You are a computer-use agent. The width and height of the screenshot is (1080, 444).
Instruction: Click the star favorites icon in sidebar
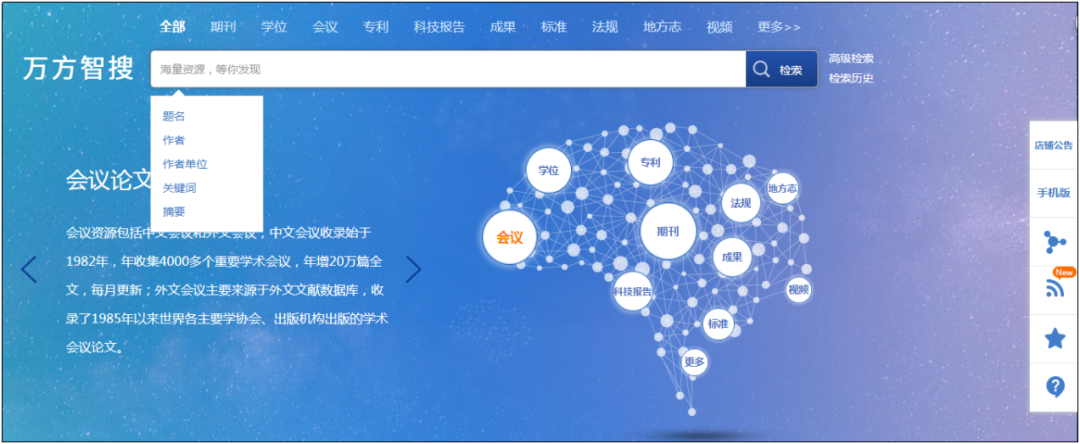pyautogui.click(x=1054, y=338)
